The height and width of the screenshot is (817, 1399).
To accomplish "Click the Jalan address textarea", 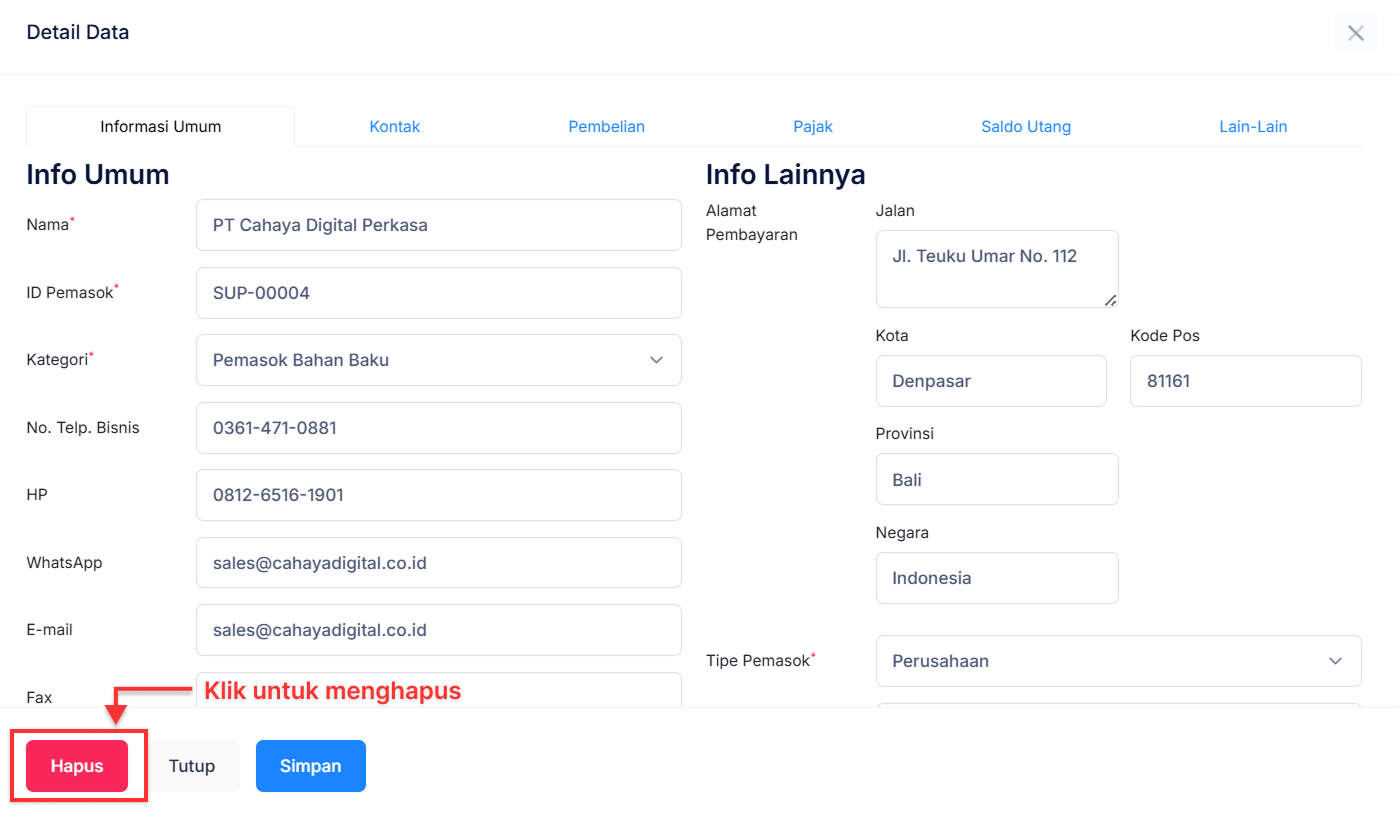I will (x=996, y=269).
